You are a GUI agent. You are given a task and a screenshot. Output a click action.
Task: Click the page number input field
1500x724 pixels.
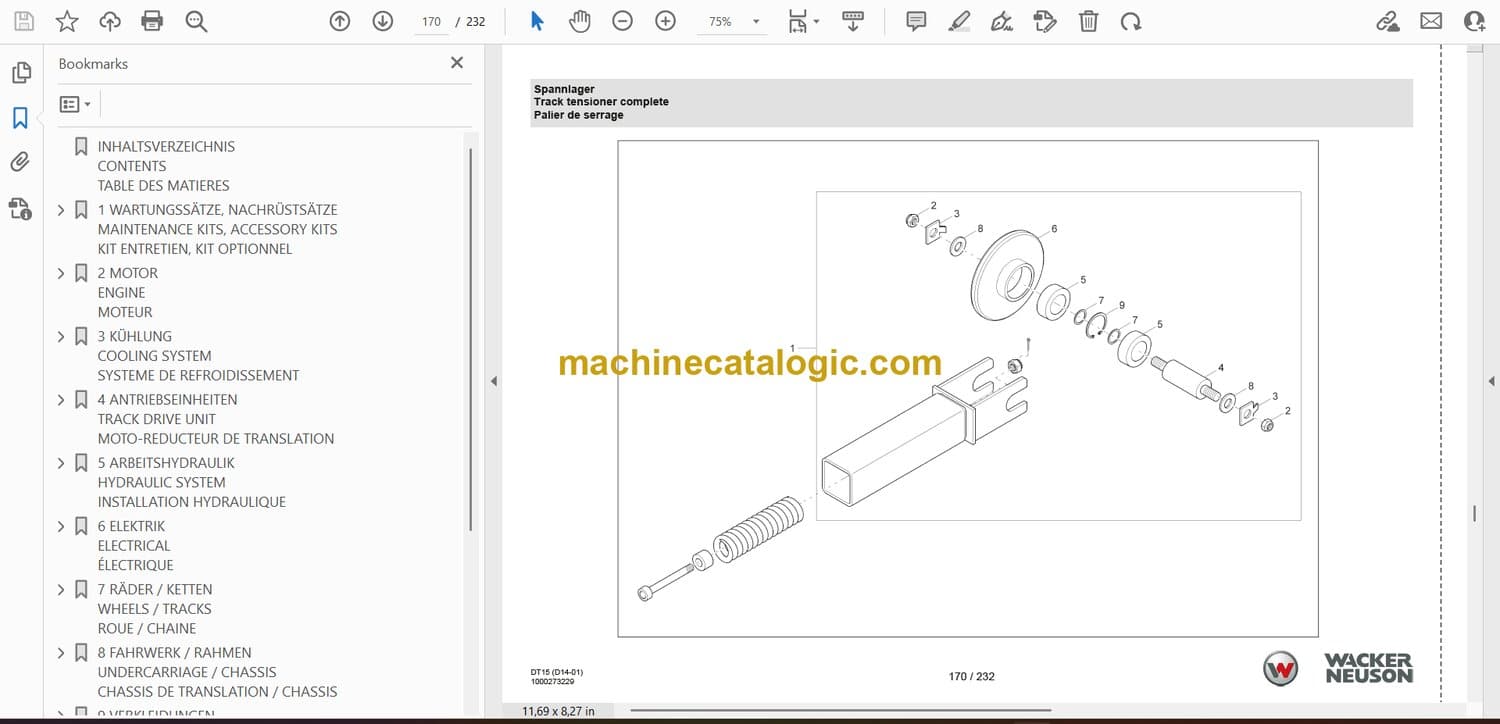coord(431,21)
